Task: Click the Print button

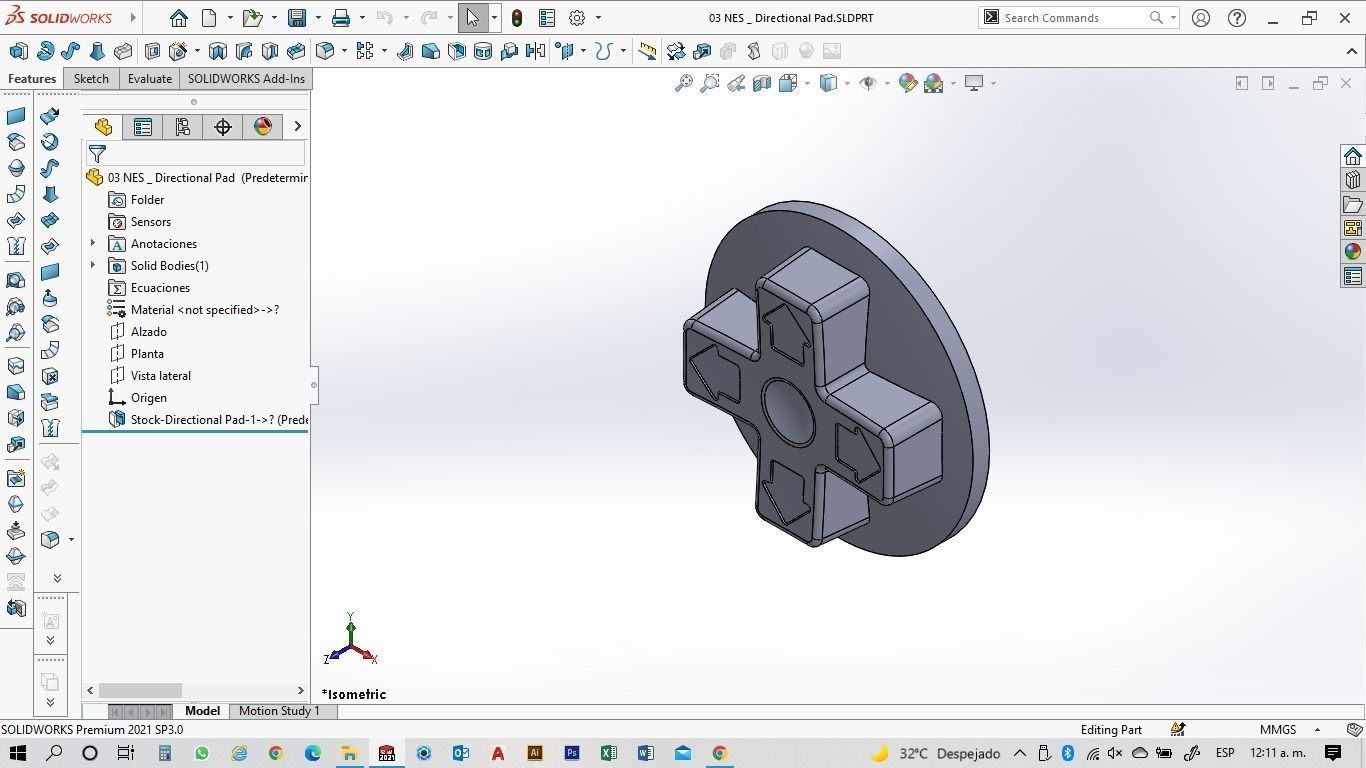Action: (341, 18)
